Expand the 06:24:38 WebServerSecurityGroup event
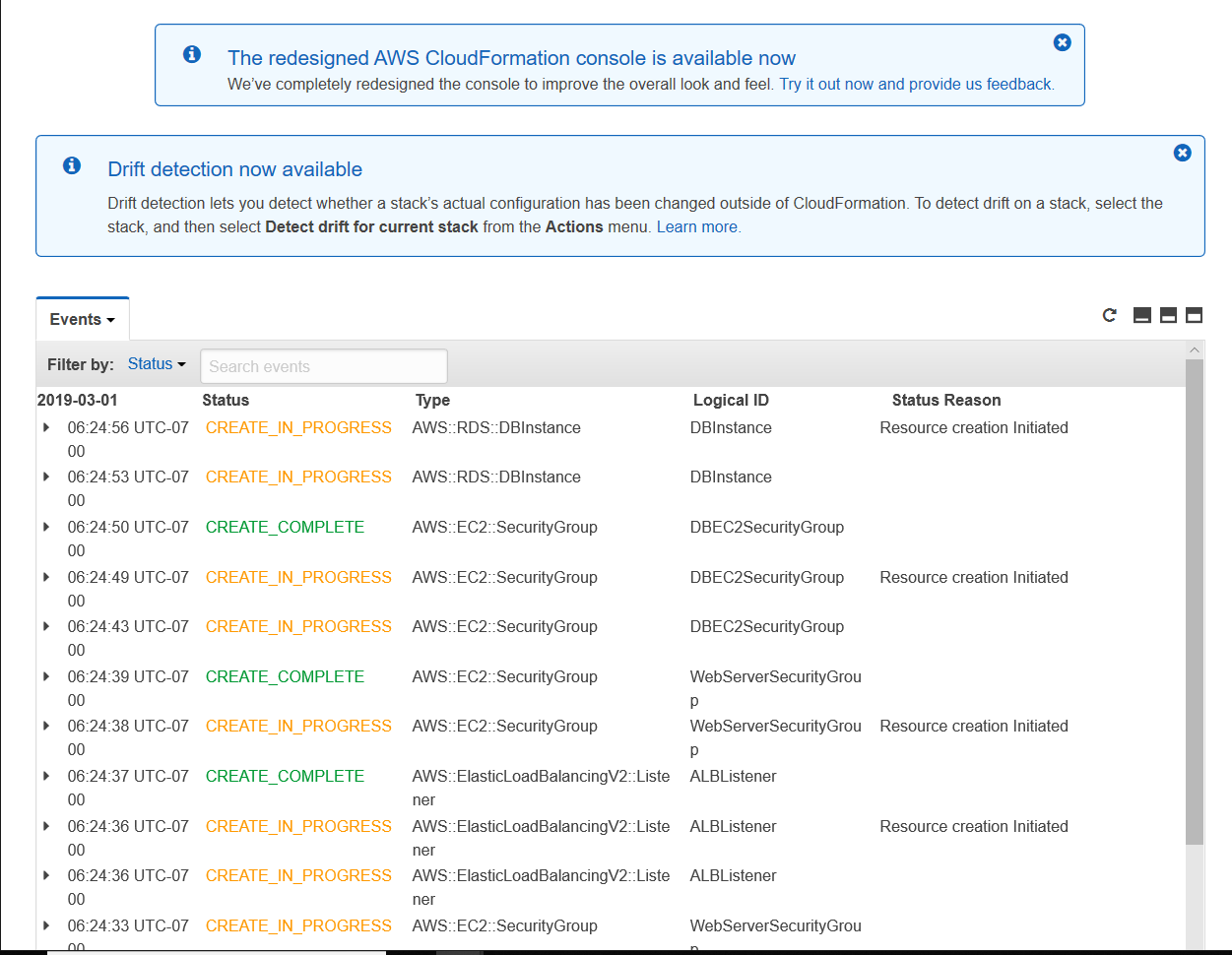Viewport: 1232px width, 955px height. pyautogui.click(x=46, y=726)
